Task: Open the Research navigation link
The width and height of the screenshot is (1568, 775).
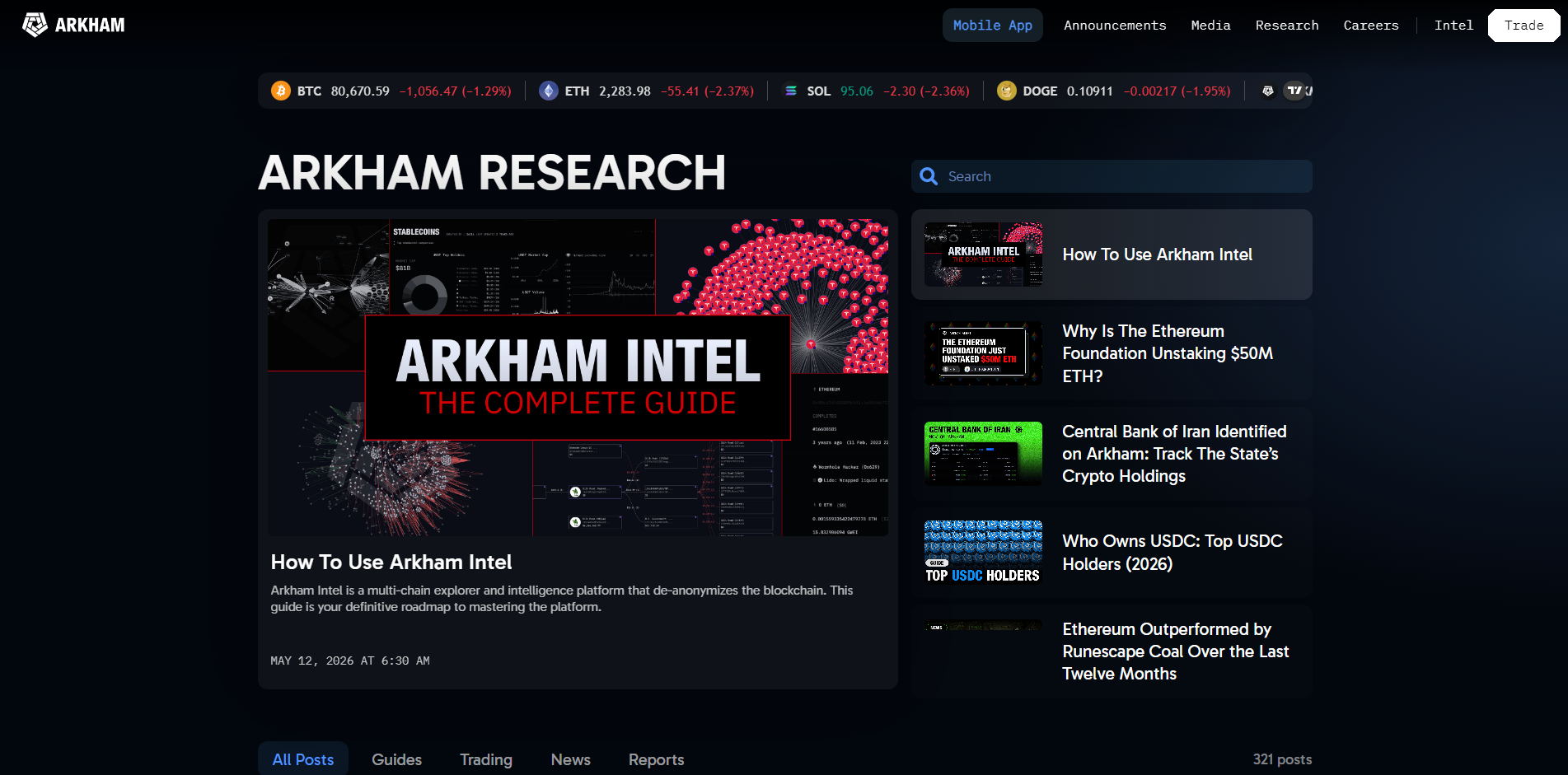Action: tap(1287, 25)
